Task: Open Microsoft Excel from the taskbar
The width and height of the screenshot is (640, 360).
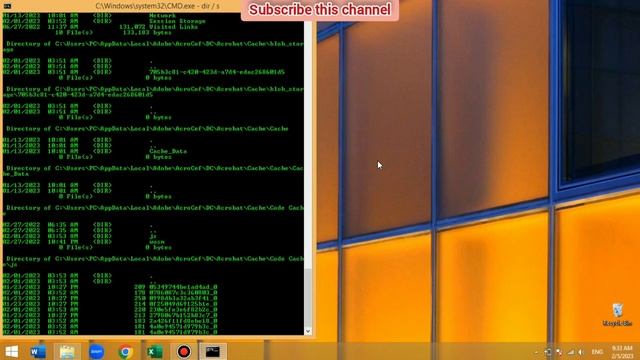Action: (155, 351)
